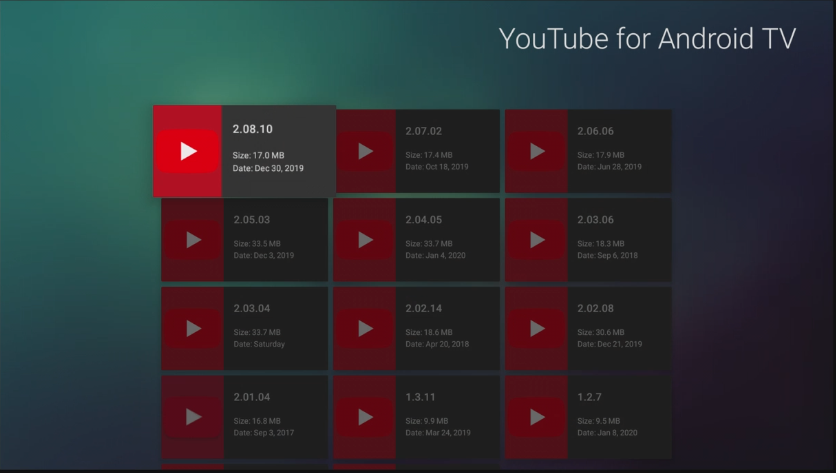Click the YouTube icon of version 2.07.02
The height and width of the screenshot is (473, 836).
[365, 151]
